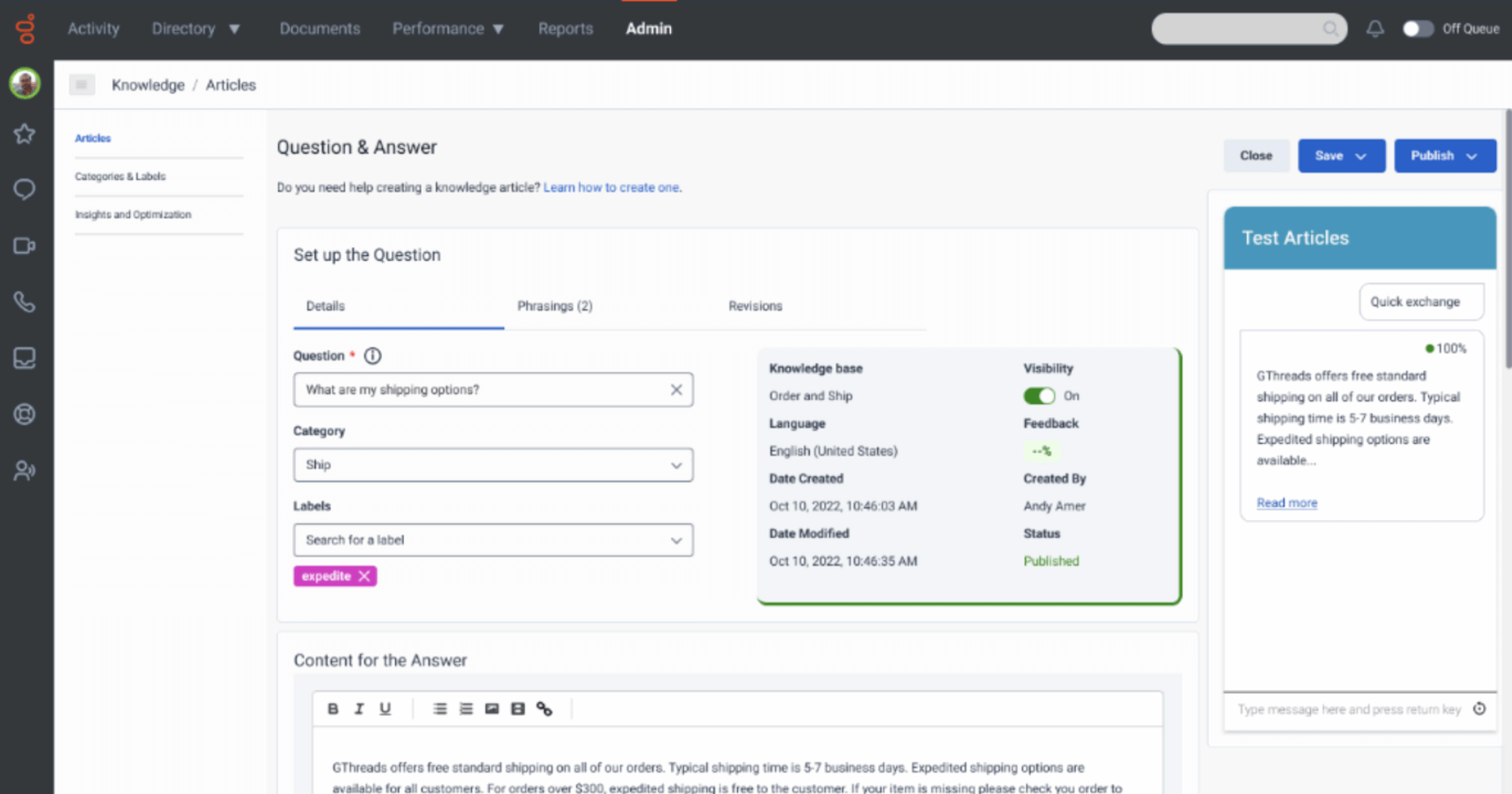Image resolution: width=1512 pixels, height=794 pixels.
Task: Click the test message input field
Action: [x=1348, y=709]
